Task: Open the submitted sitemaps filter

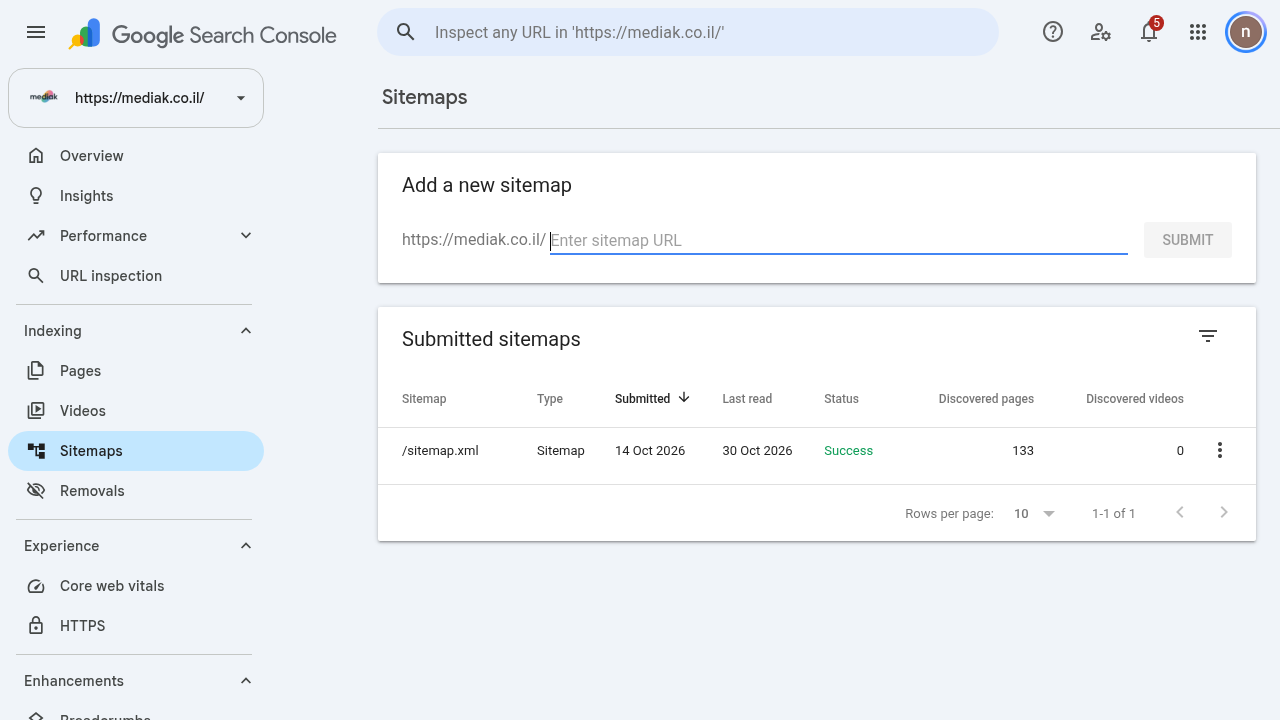Action: (x=1208, y=337)
